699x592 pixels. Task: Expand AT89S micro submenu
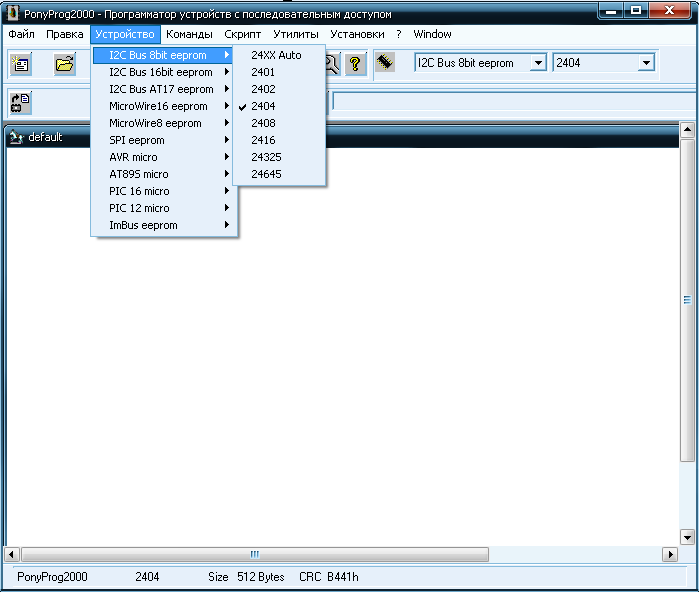[x=163, y=174]
